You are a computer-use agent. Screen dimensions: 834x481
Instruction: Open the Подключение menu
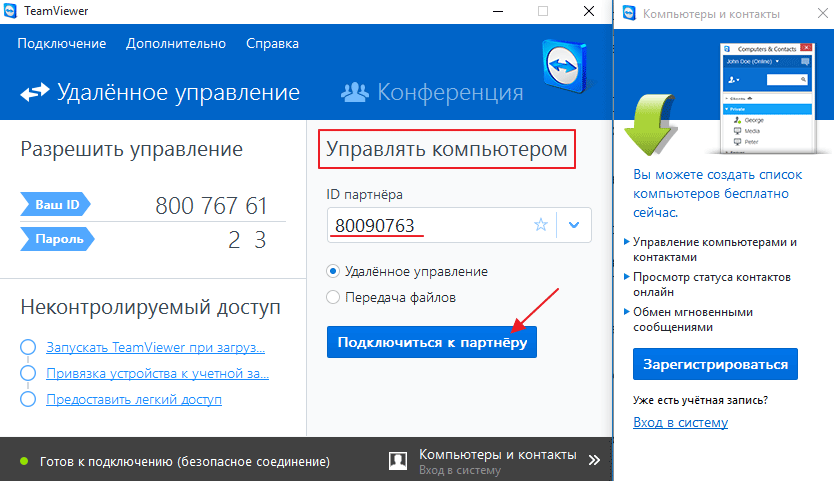pos(61,44)
